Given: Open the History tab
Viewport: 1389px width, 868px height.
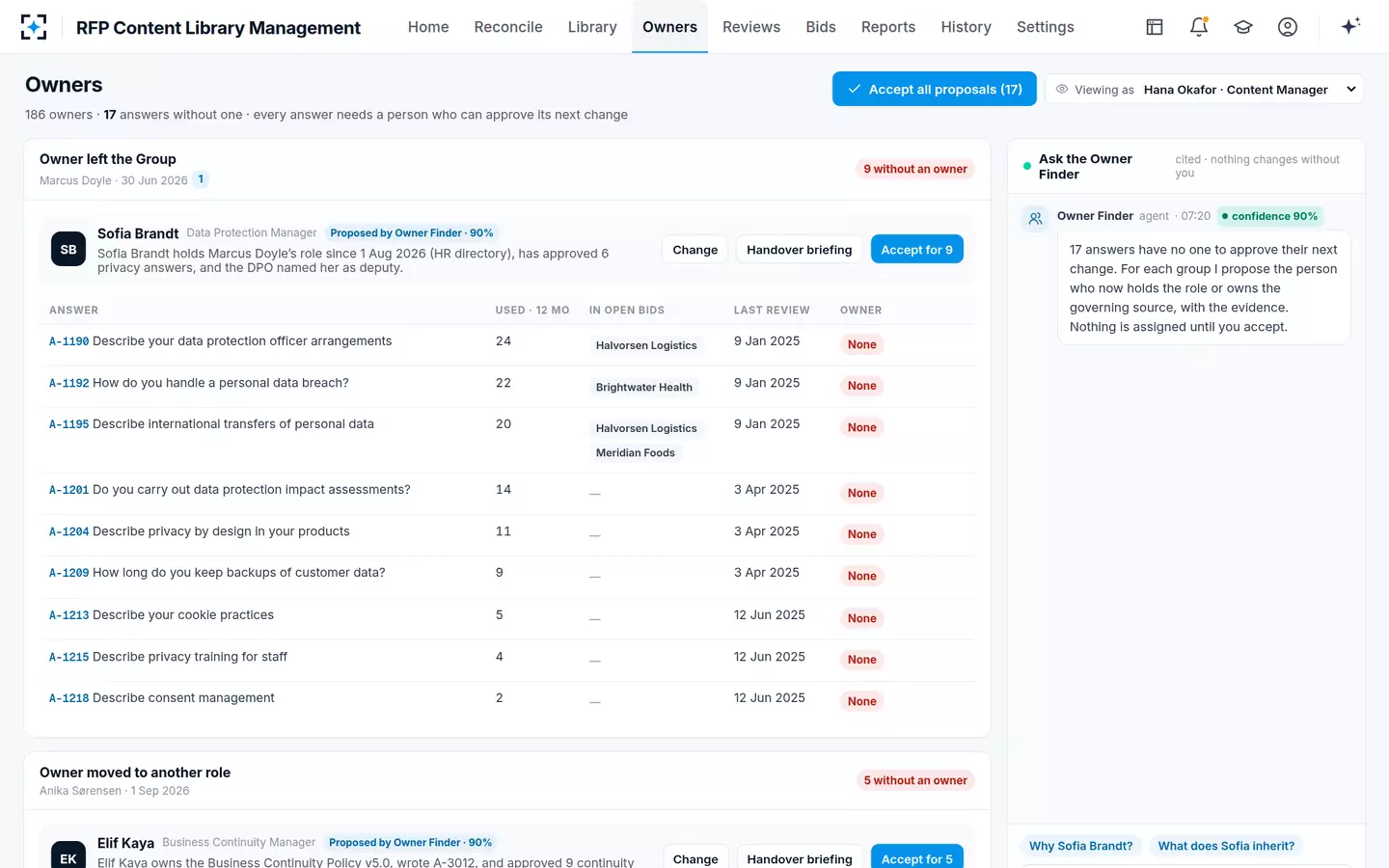Looking at the screenshot, I should click(x=966, y=27).
